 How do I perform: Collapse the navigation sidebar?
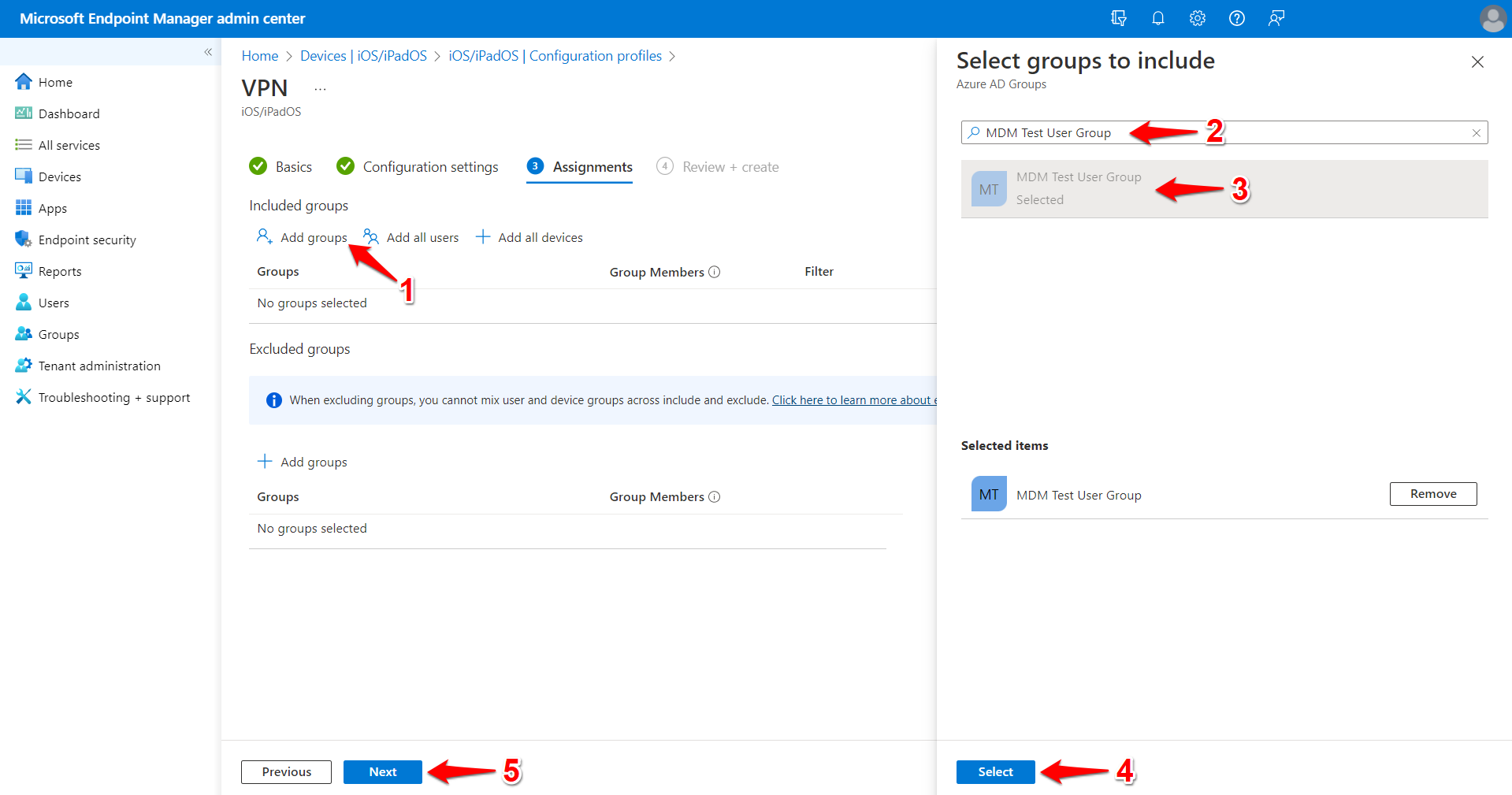click(x=208, y=52)
